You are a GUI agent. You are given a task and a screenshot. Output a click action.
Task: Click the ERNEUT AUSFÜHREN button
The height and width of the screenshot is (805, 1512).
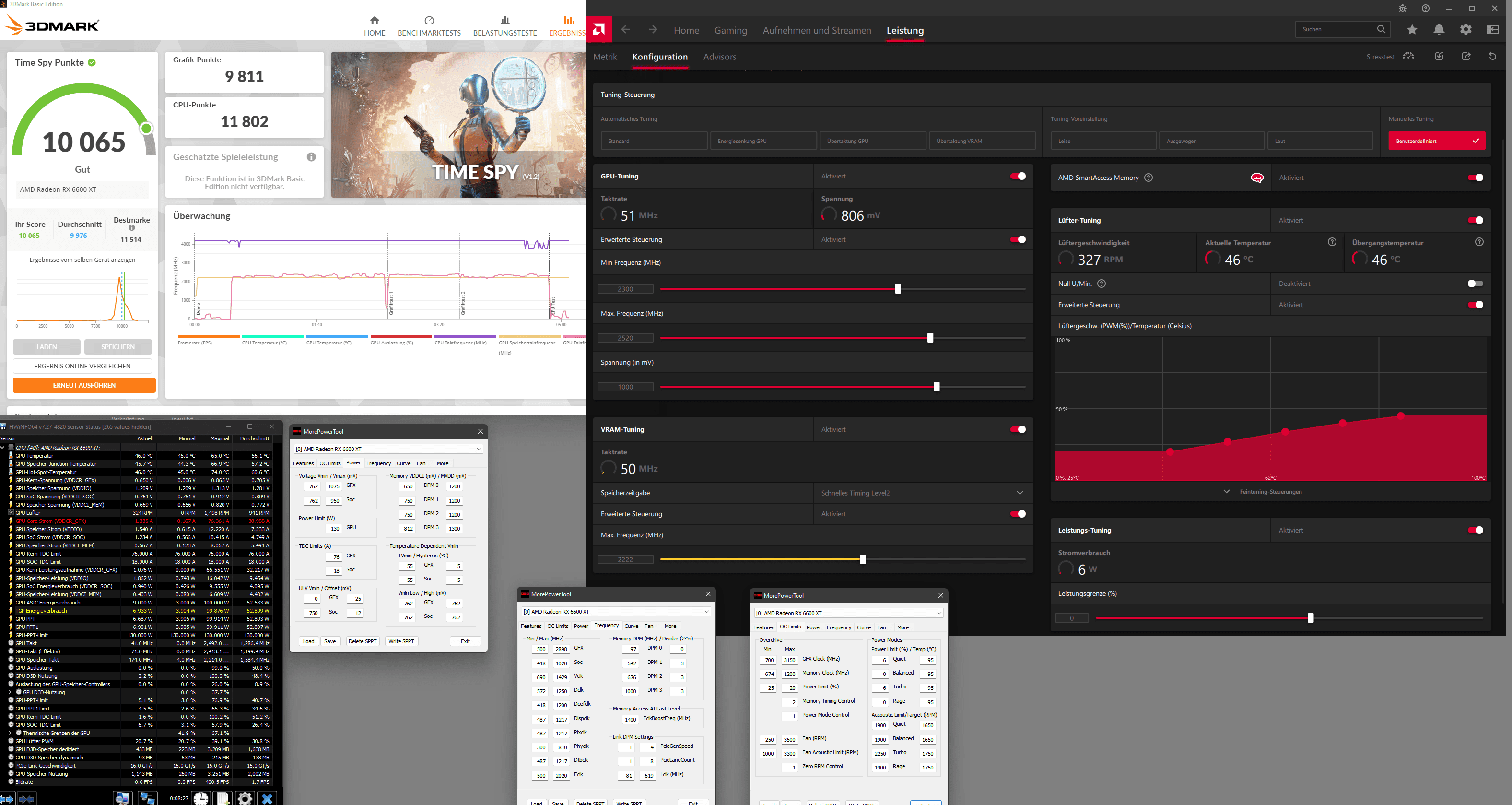coord(84,385)
